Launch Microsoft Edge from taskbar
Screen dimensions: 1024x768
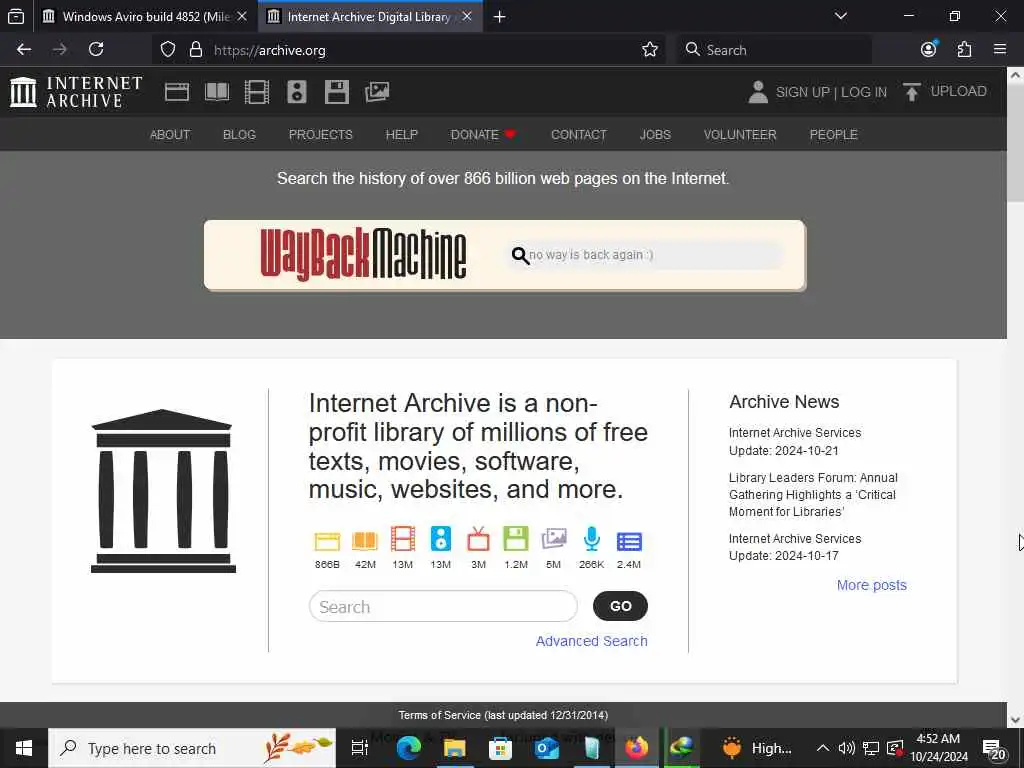coord(409,748)
